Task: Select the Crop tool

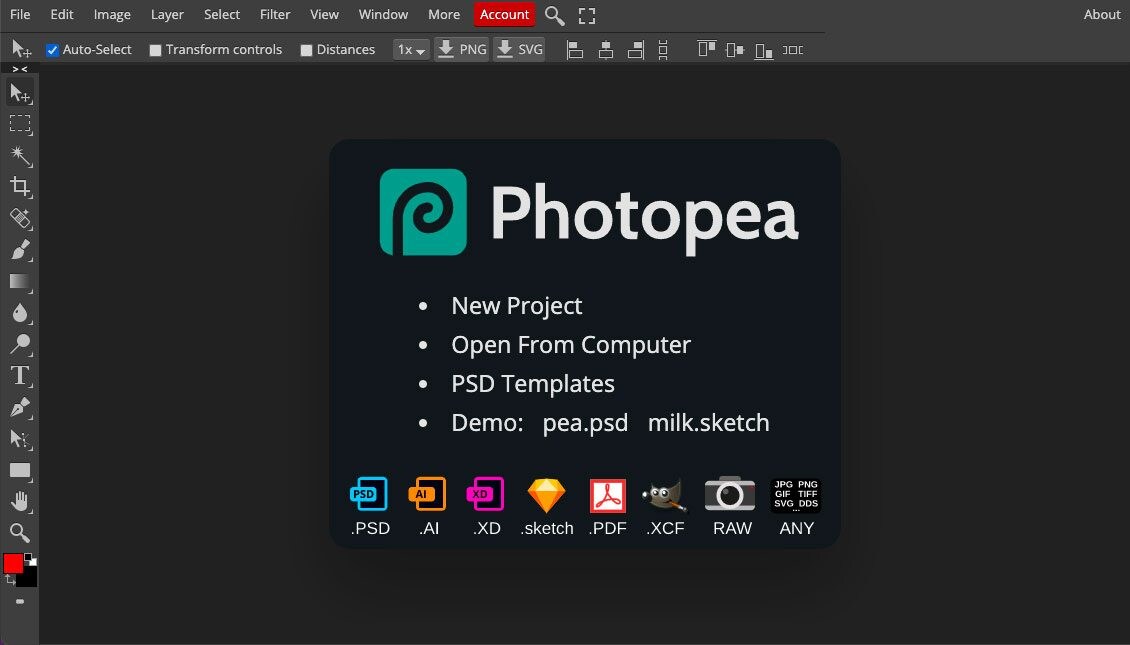Action: [x=19, y=187]
